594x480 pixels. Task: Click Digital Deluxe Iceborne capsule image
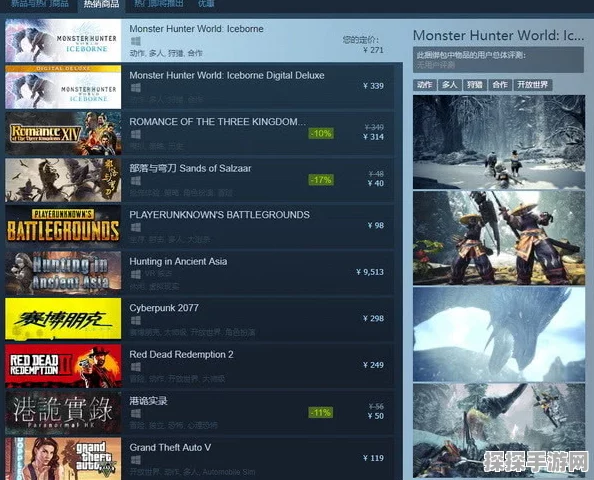tap(63, 87)
